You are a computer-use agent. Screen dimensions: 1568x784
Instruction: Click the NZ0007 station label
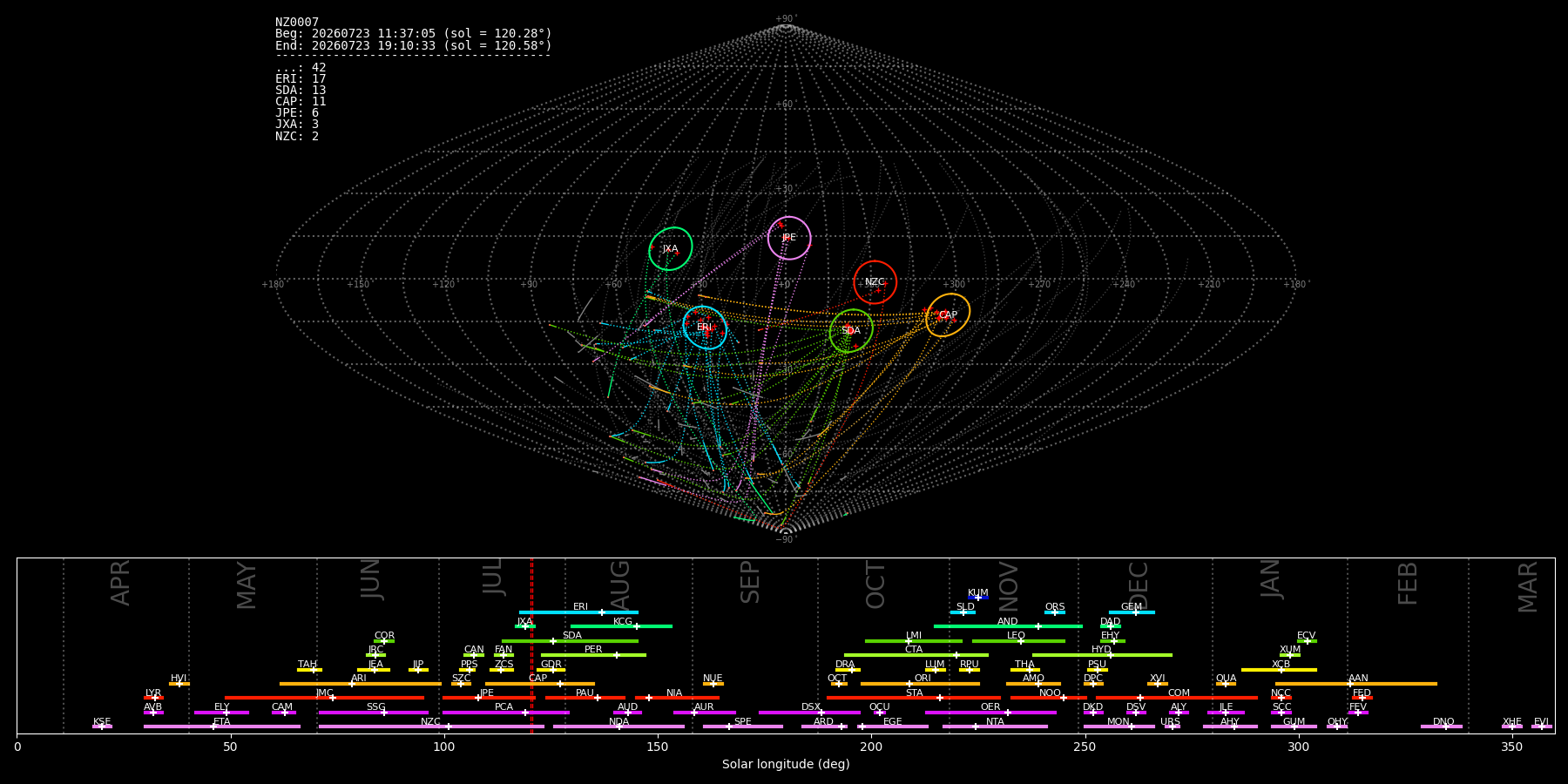pos(297,23)
